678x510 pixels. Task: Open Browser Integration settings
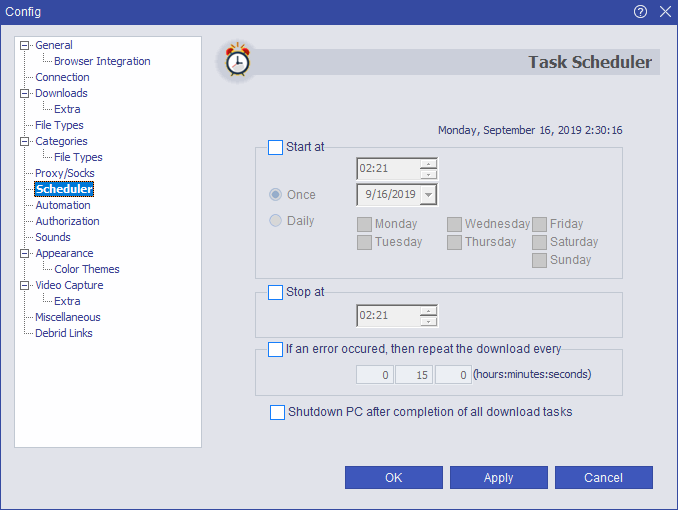click(x=102, y=61)
